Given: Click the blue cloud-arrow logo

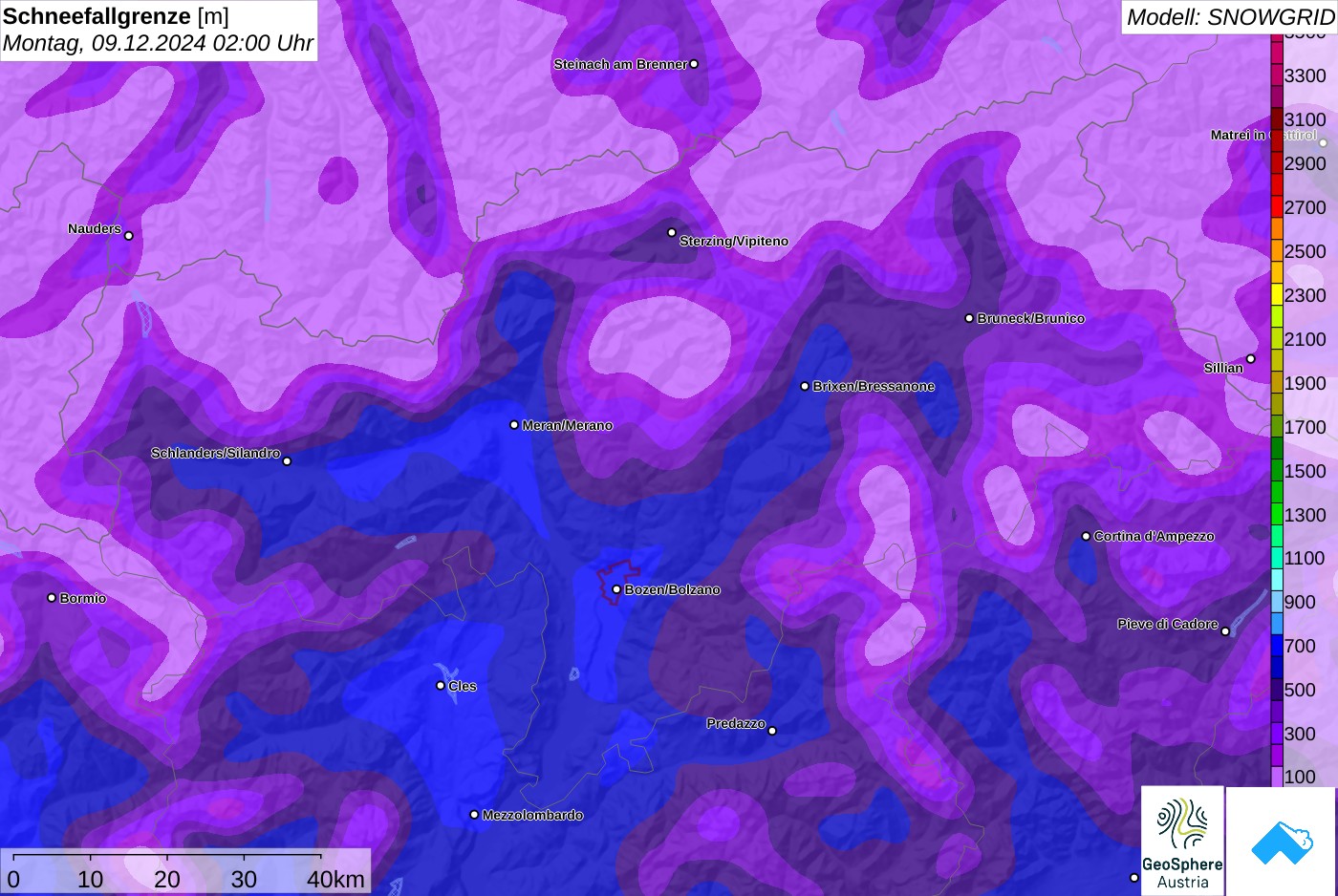Looking at the screenshot, I should 1281,841.
